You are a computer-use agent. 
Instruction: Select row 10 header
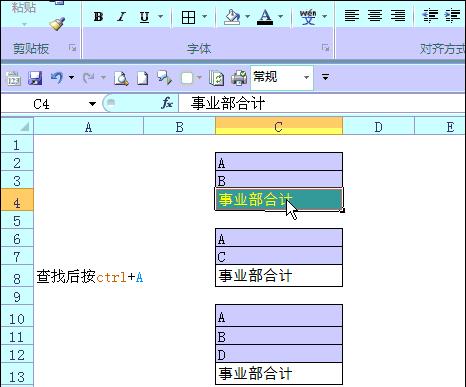(17, 317)
